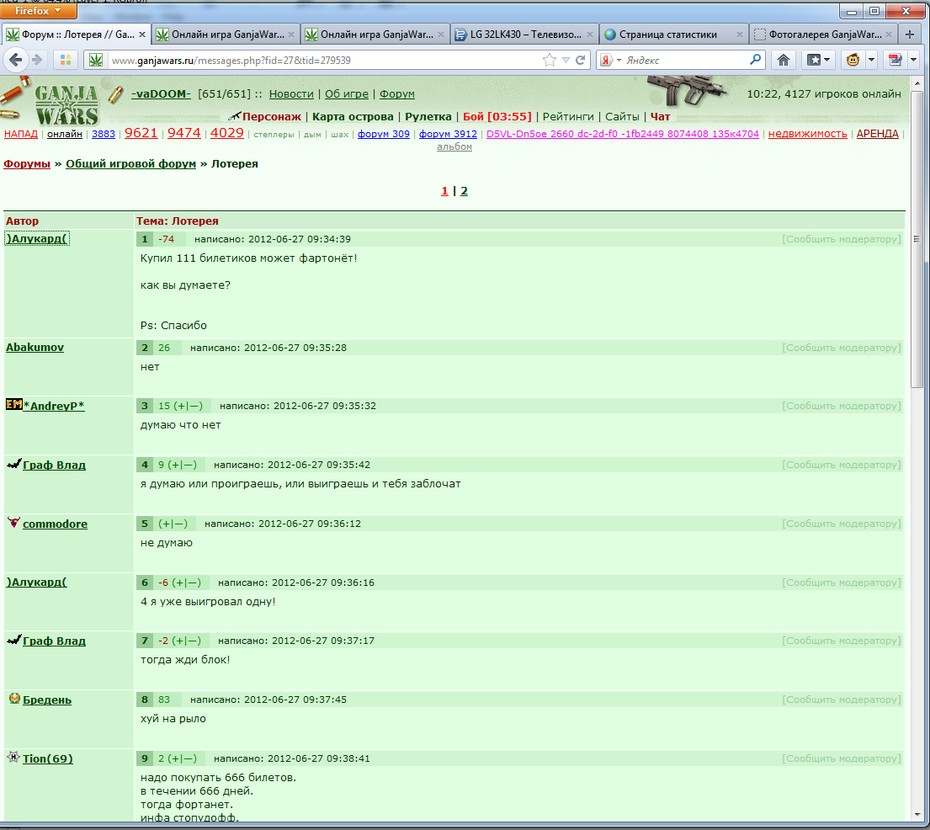
Task: Open Рулетка in game menu
Action: pos(428,117)
